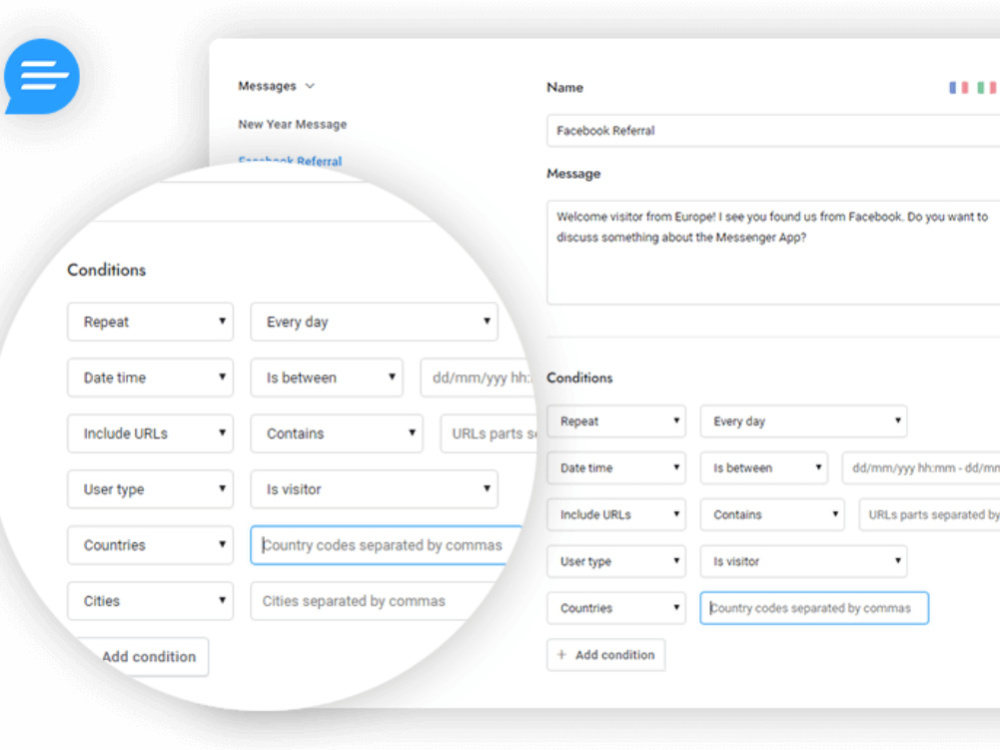This screenshot has height=750, width=1000.
Task: Click the Country codes field in the magnified circle
Action: [x=386, y=545]
